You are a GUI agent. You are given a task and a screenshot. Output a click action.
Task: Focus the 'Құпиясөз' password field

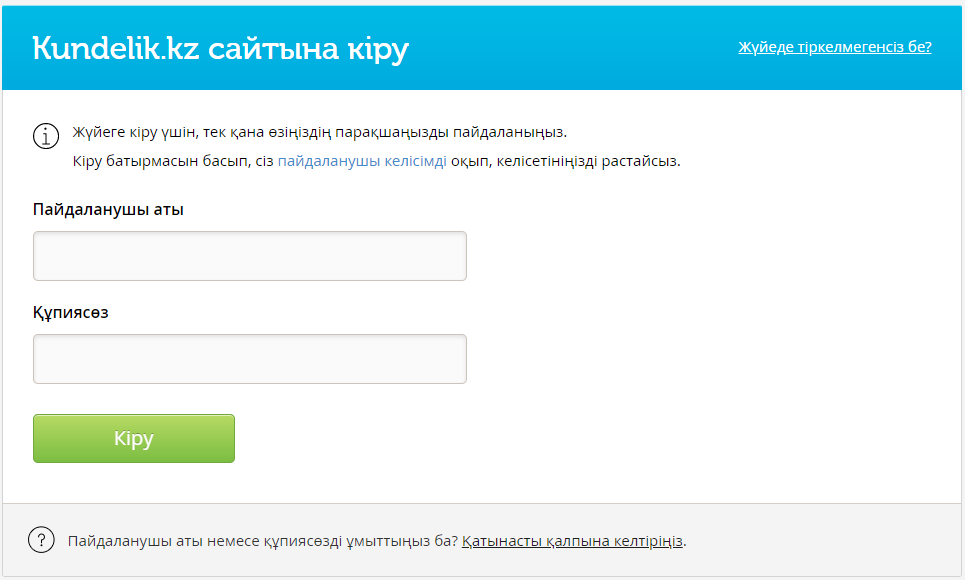[250, 359]
